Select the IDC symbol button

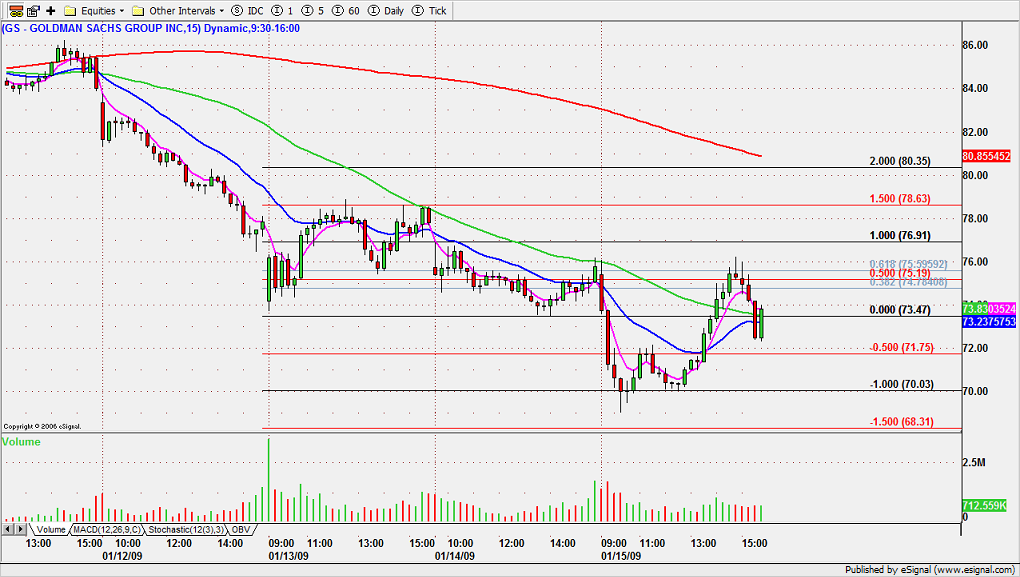pos(247,10)
